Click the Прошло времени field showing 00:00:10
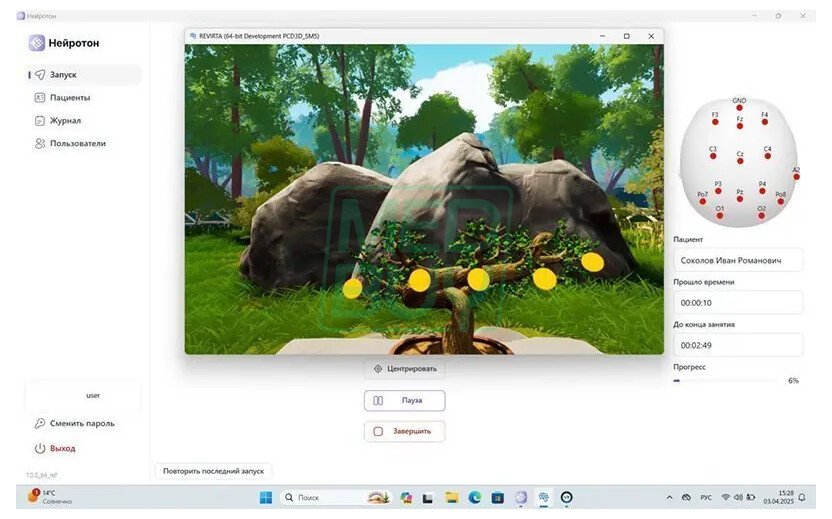 point(738,303)
